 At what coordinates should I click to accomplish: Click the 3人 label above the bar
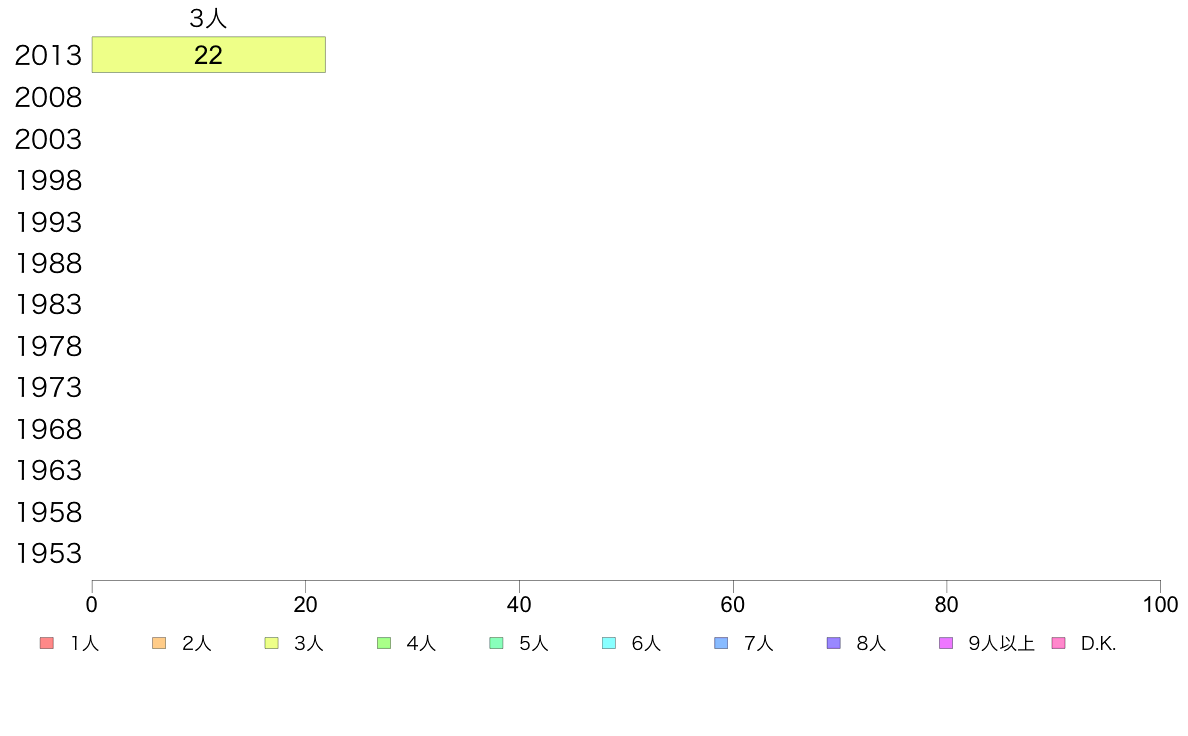click(x=208, y=18)
